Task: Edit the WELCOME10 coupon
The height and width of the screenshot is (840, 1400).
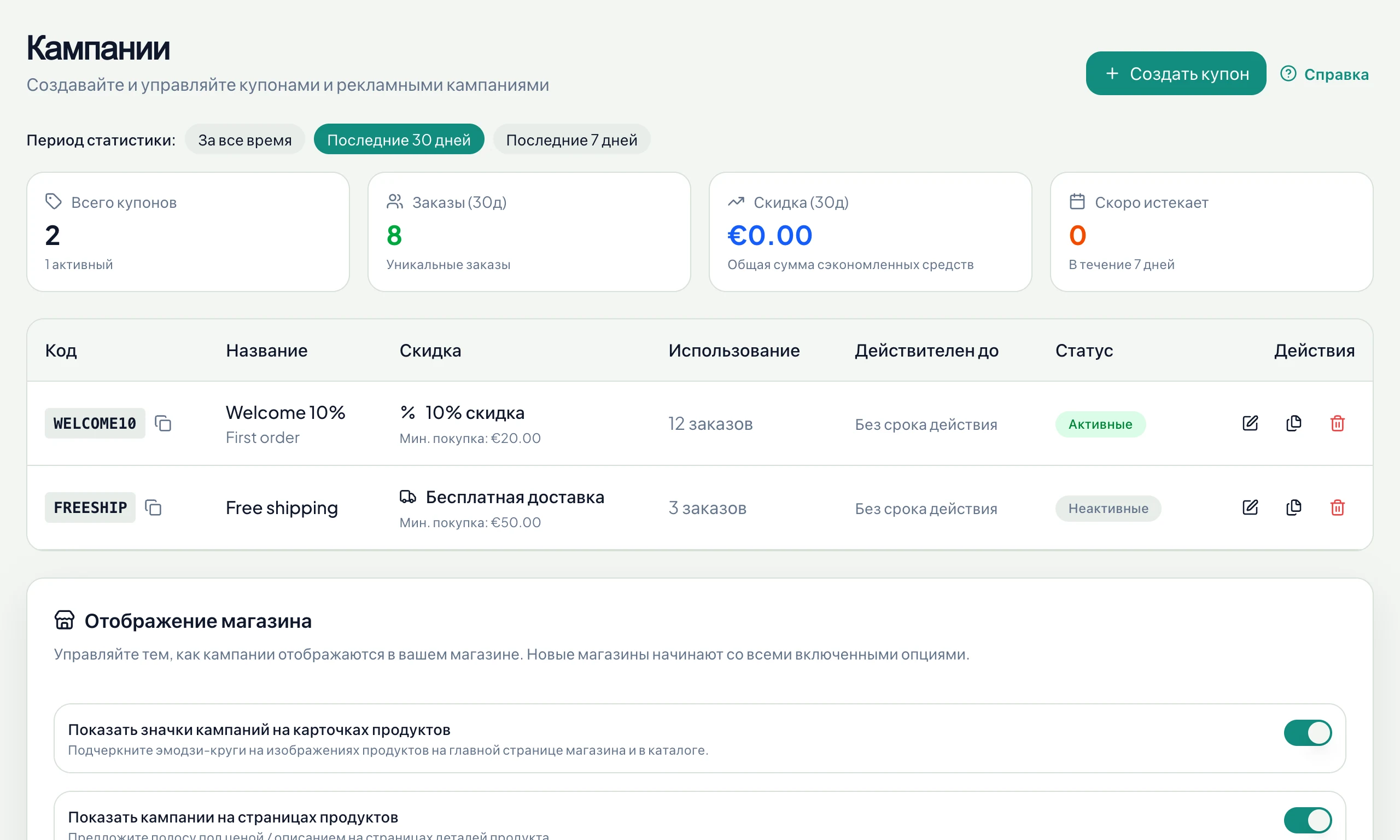Action: tap(1250, 423)
